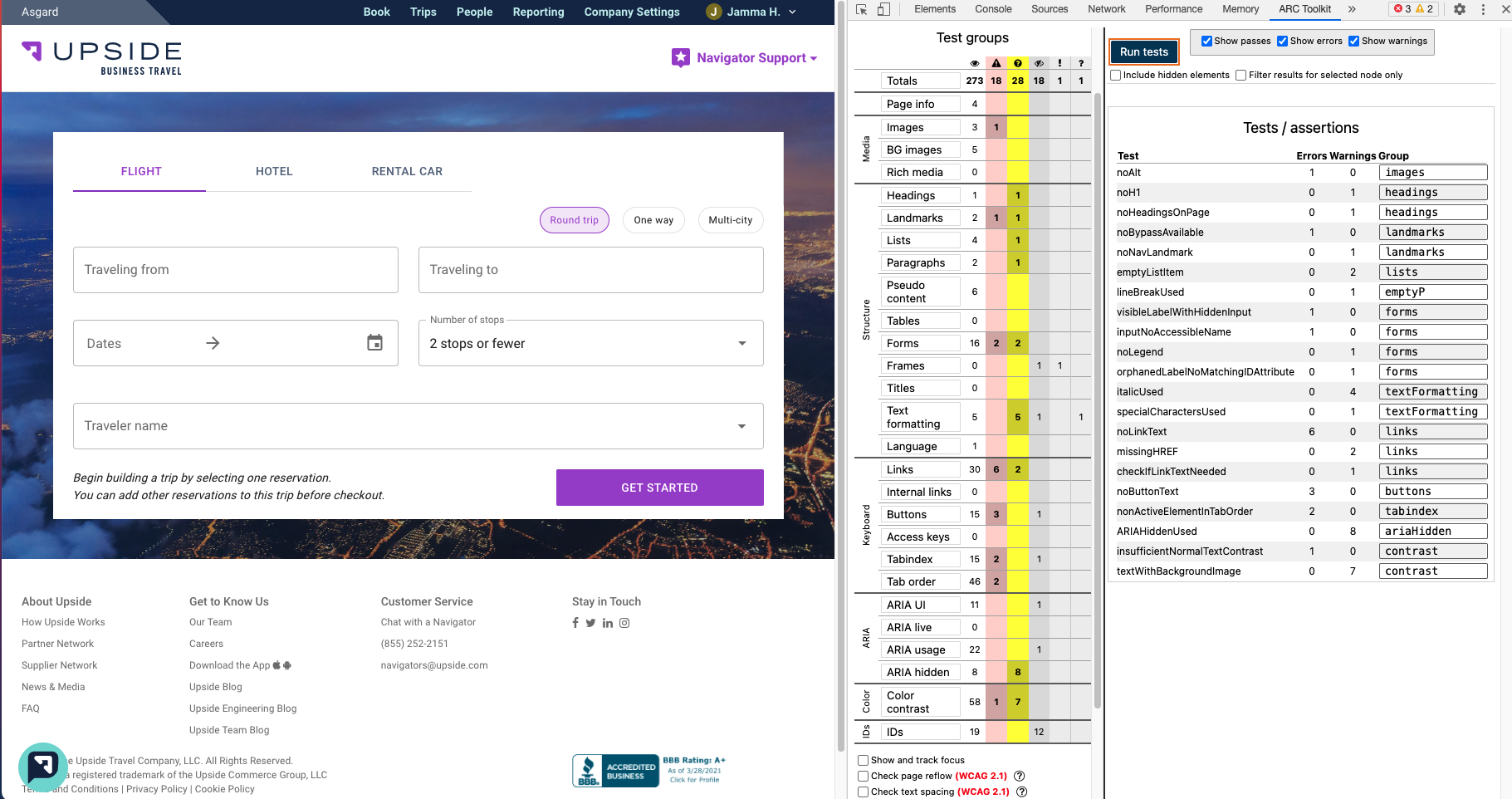
Task: Open the DevTools three-dot customize menu
Action: pyautogui.click(x=1483, y=9)
